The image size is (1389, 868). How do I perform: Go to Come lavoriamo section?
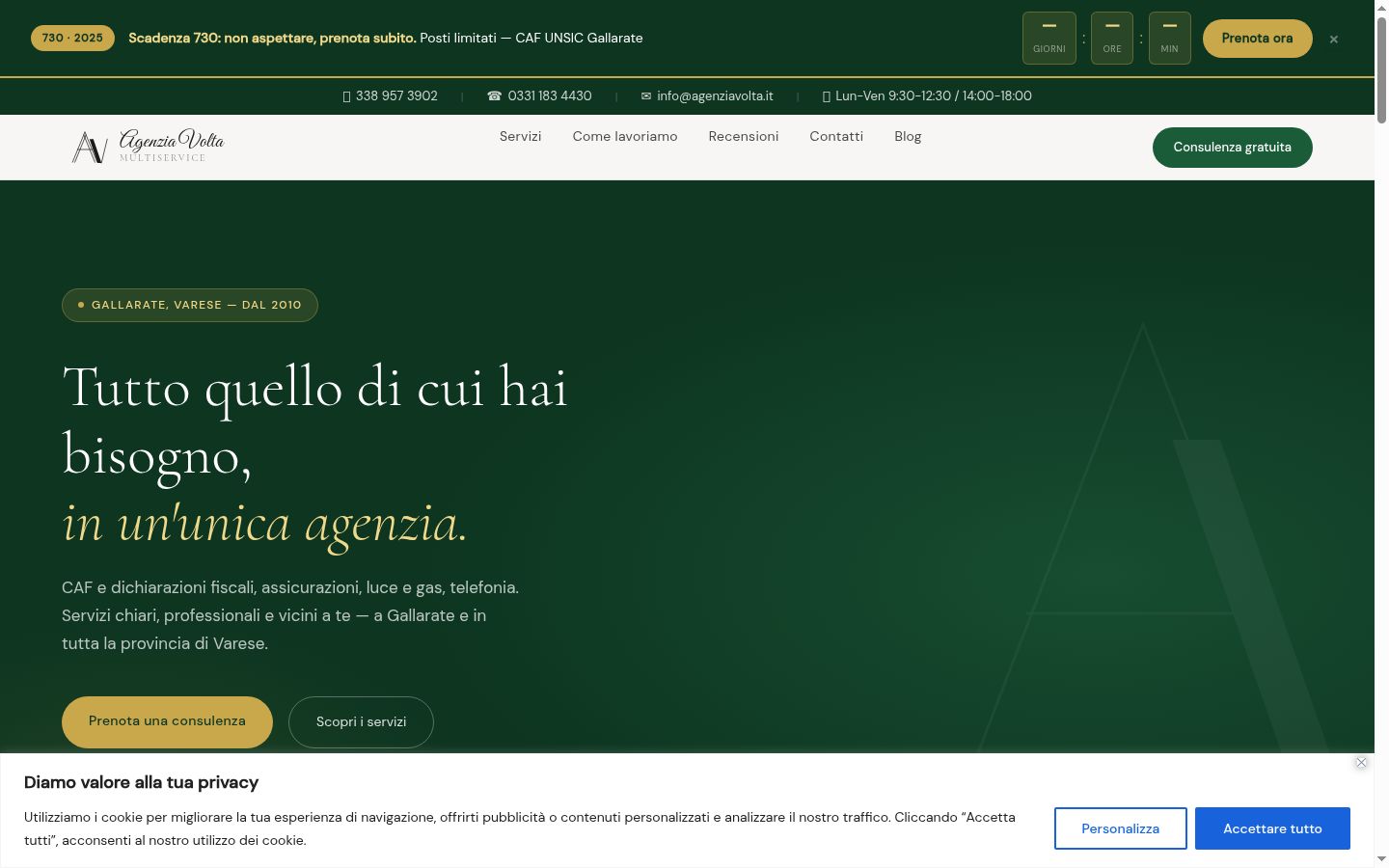point(625,136)
